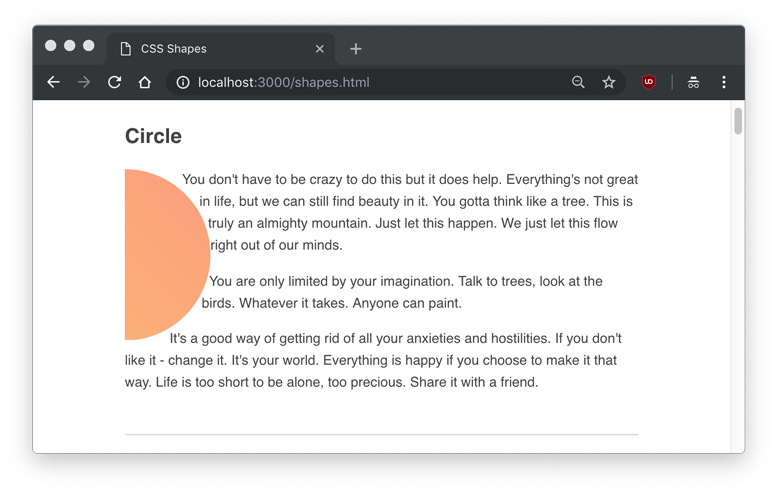Minimize the browser window

coord(70,46)
